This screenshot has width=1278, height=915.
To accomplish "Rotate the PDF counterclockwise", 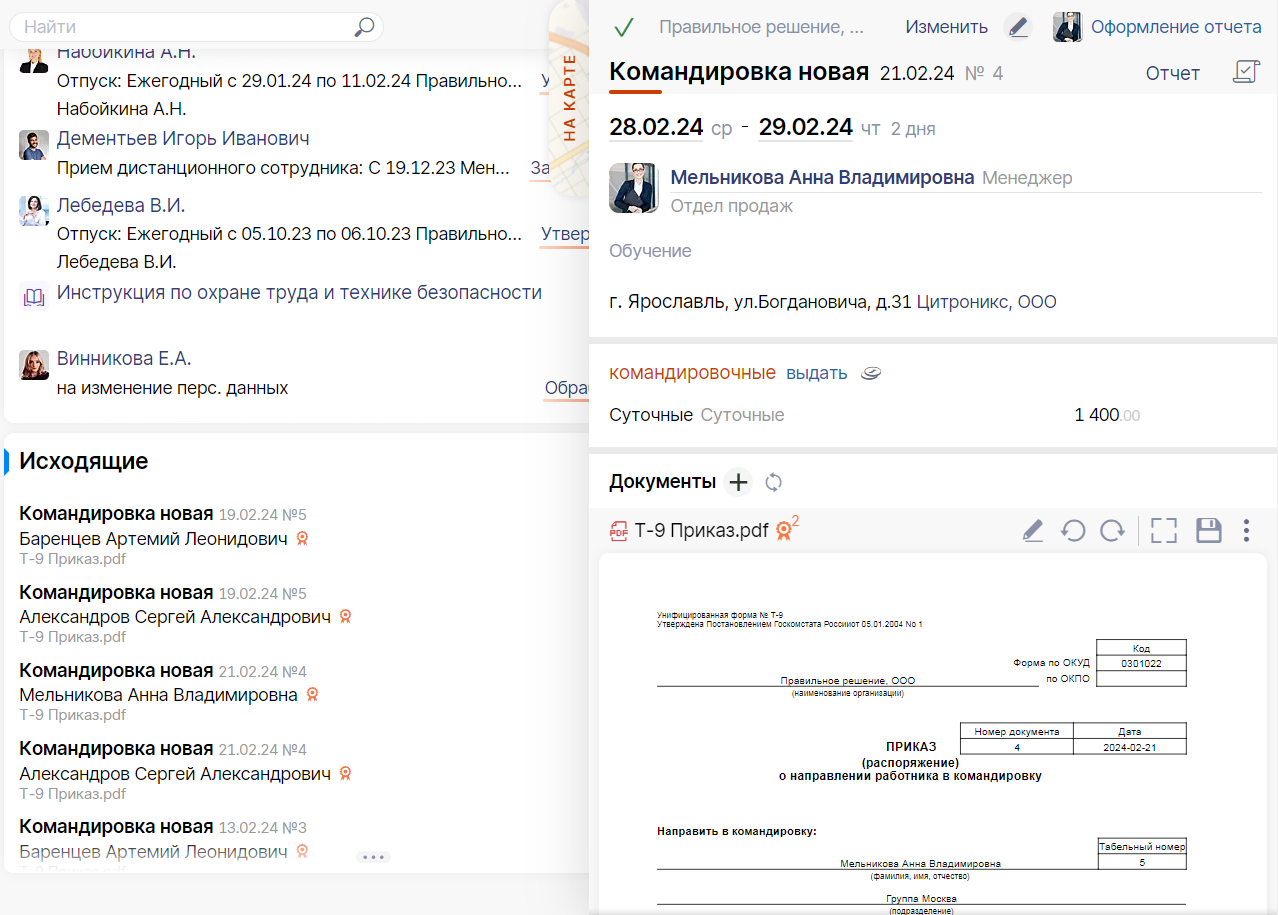I will click(1073, 531).
